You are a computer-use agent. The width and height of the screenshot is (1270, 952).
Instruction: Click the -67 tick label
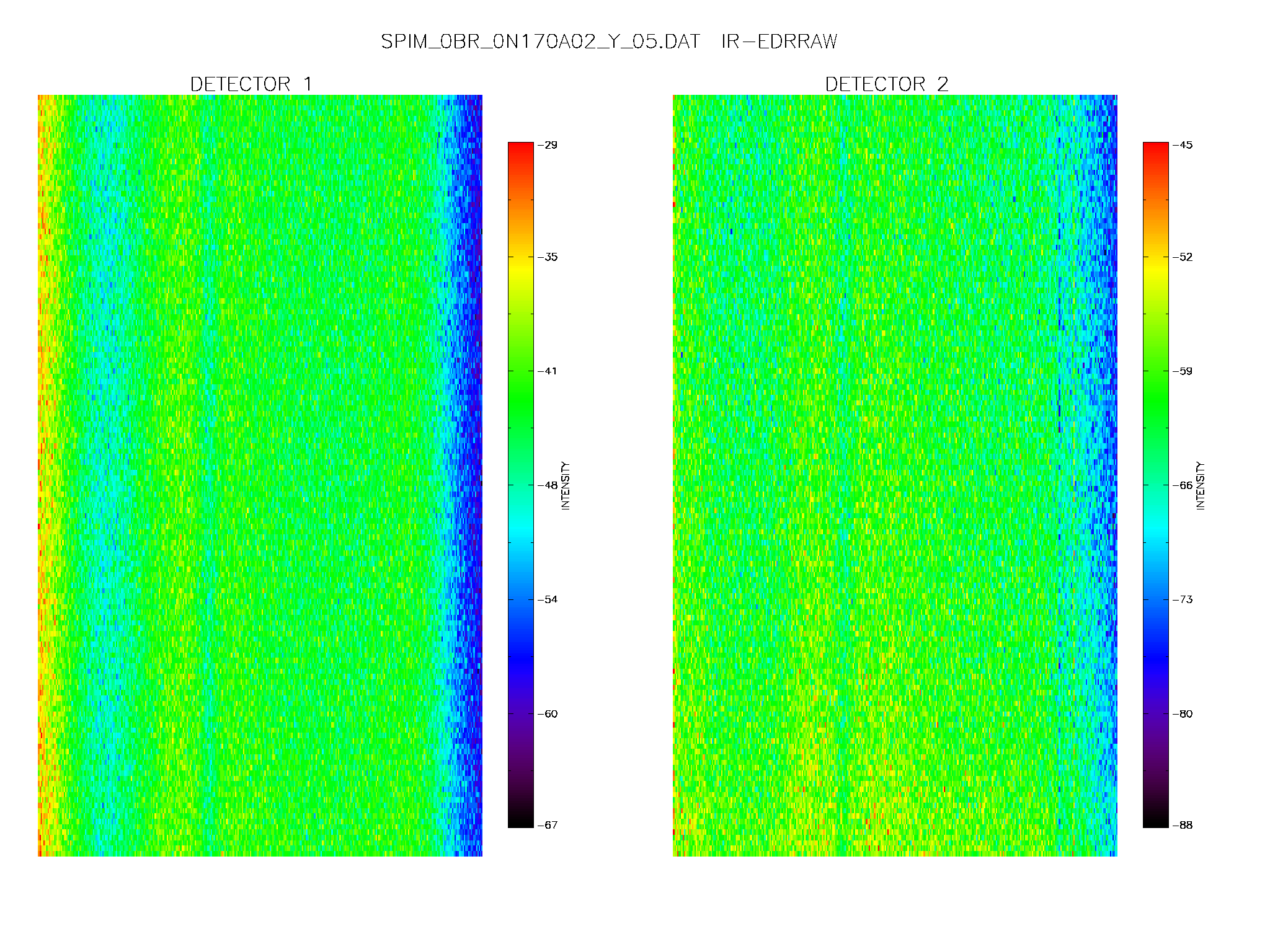548,825
